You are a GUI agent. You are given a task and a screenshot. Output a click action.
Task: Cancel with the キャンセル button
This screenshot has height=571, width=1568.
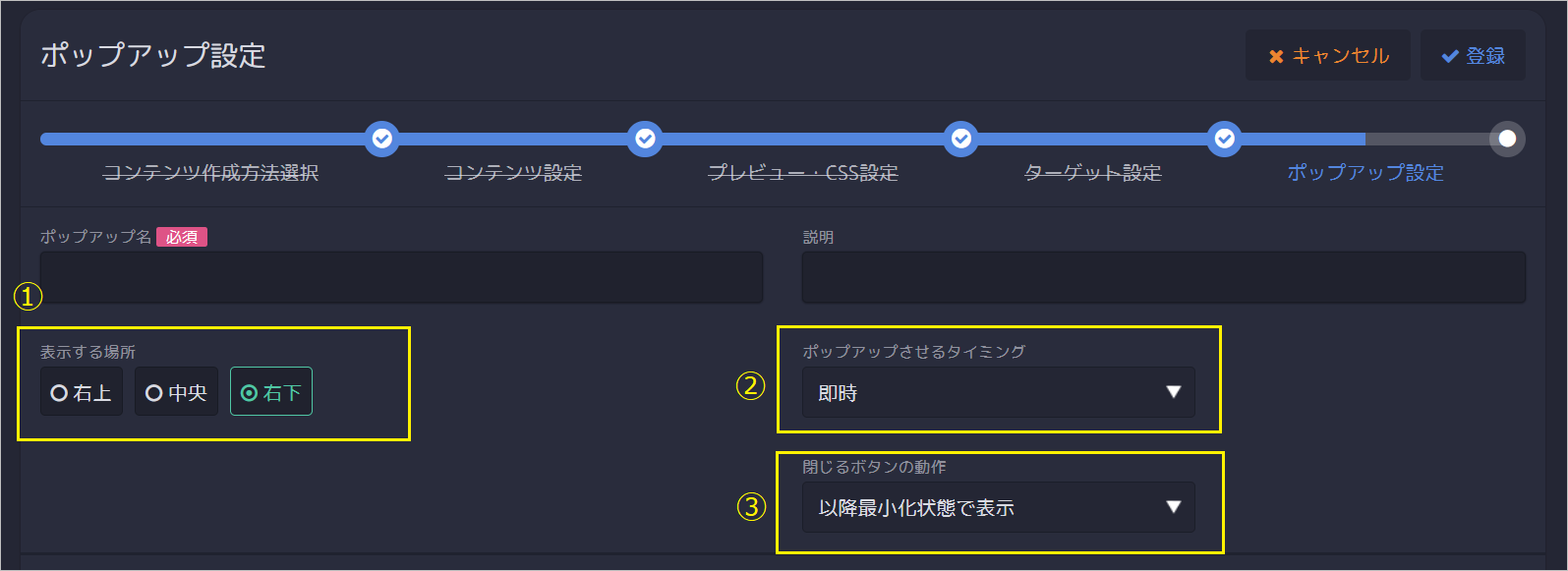pyautogui.click(x=1328, y=55)
